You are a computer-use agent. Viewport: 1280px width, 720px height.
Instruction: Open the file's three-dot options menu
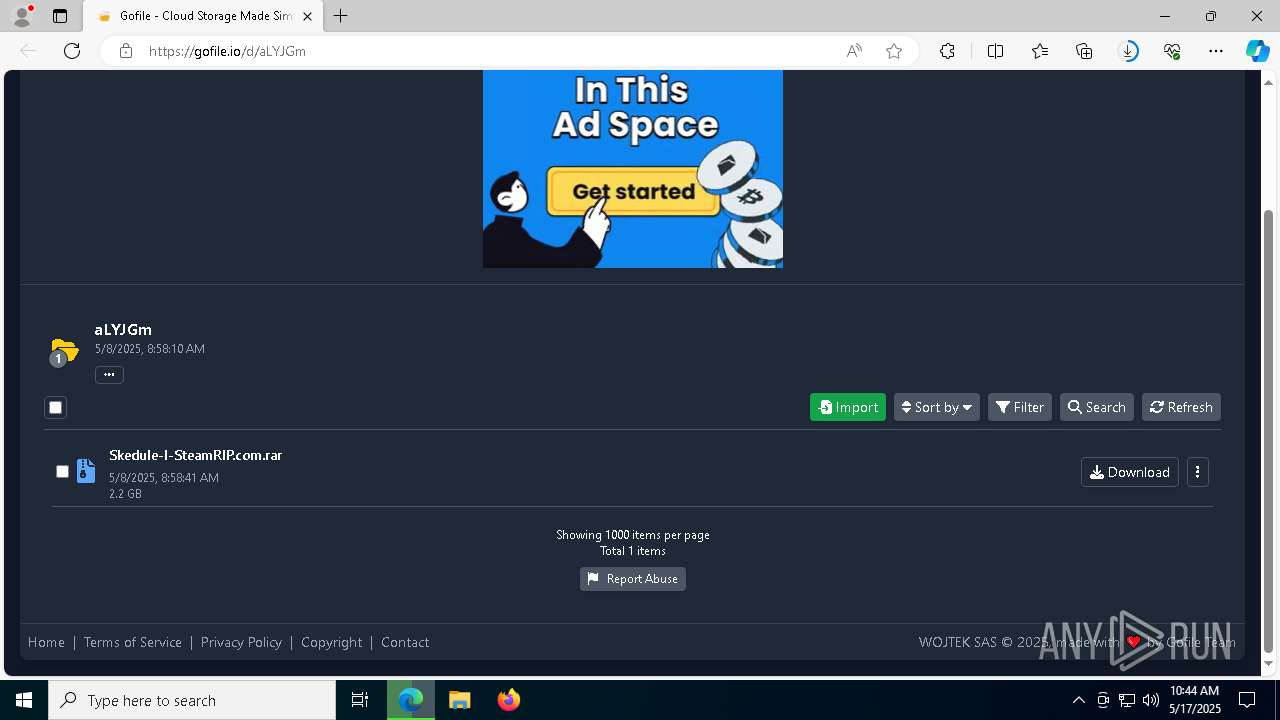1198,472
